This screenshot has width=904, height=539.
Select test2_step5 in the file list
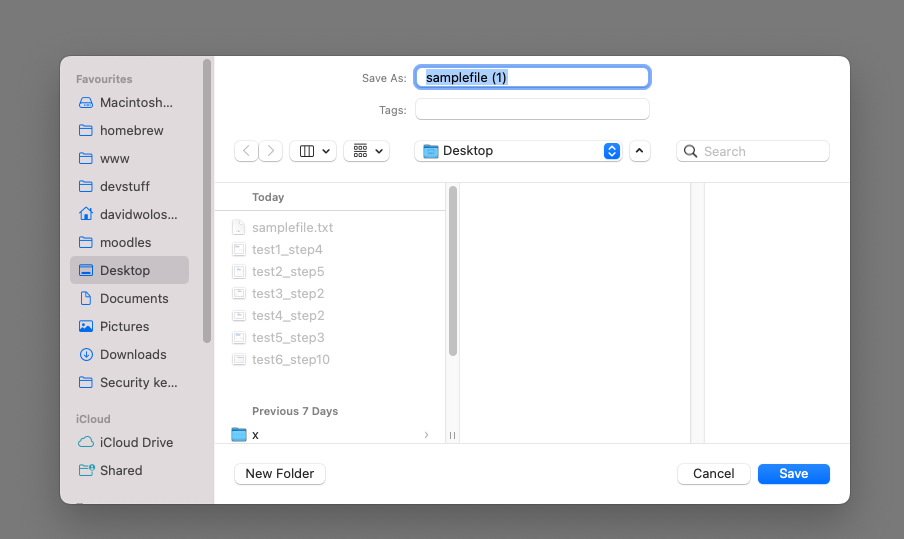pos(330,272)
